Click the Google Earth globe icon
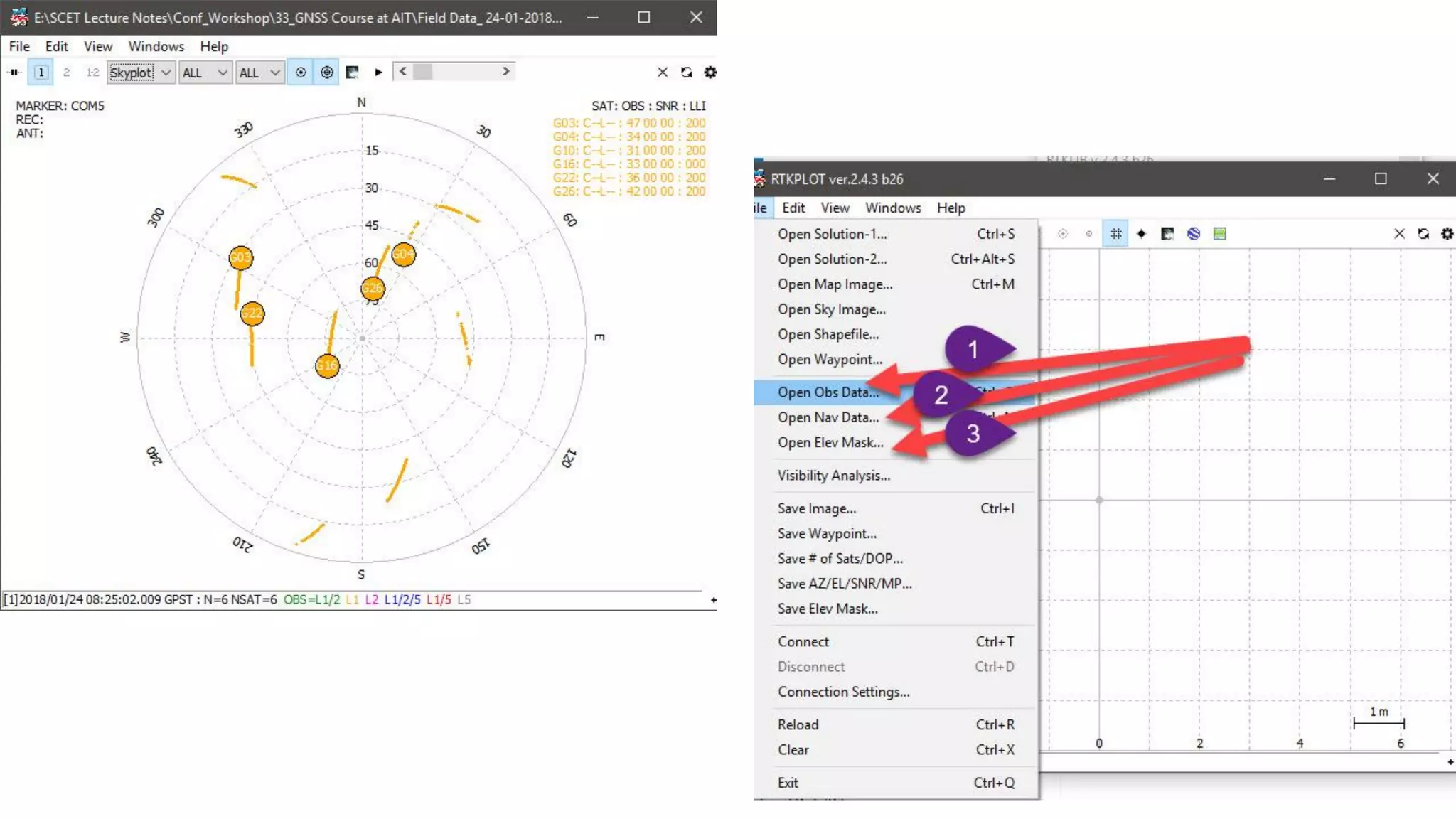 coord(1194,234)
